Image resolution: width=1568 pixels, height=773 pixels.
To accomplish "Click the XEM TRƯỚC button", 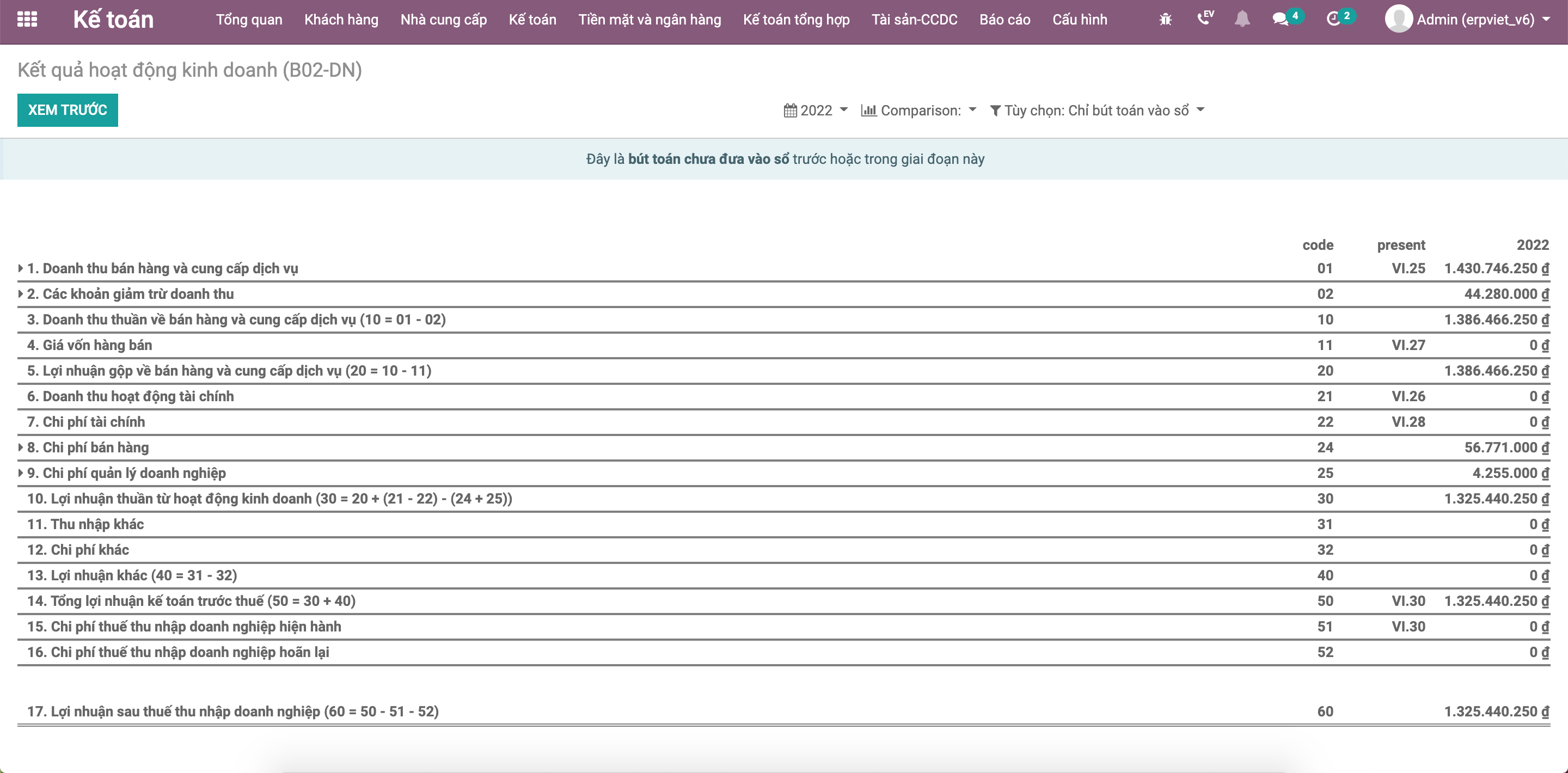I will (68, 110).
